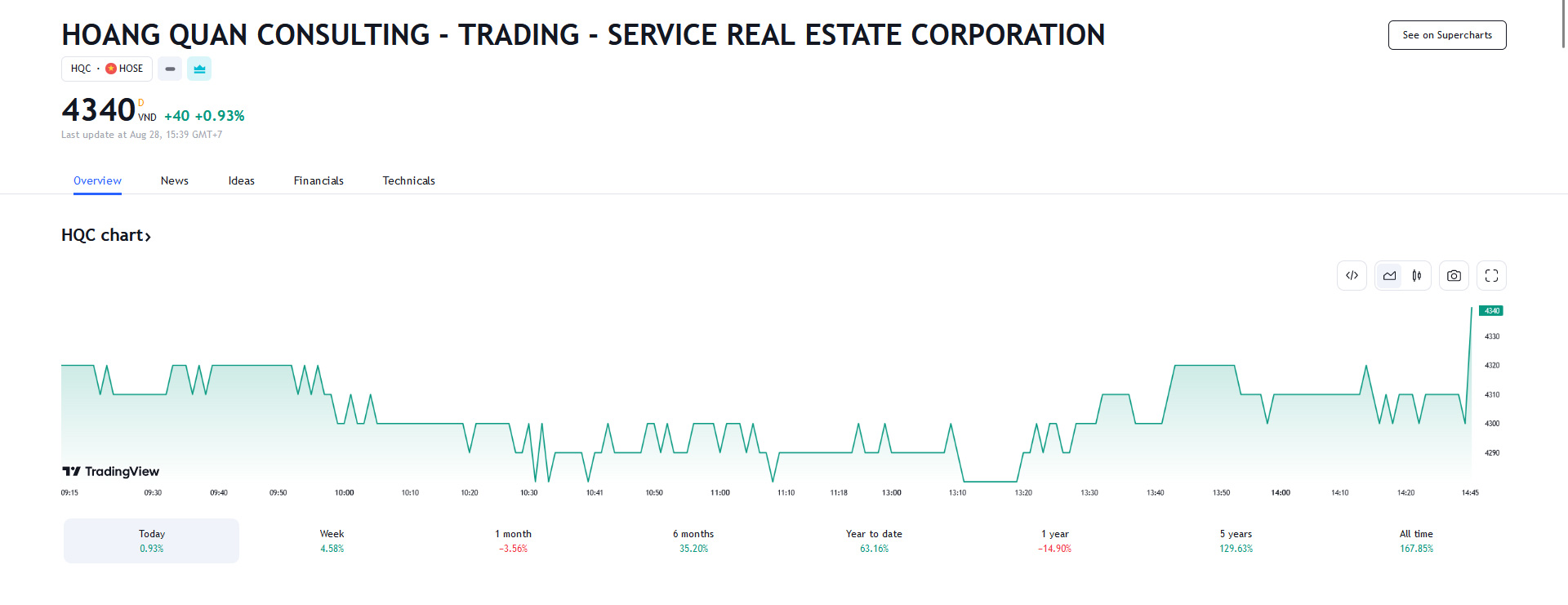
Task: Select the Today time range
Action: [151, 540]
